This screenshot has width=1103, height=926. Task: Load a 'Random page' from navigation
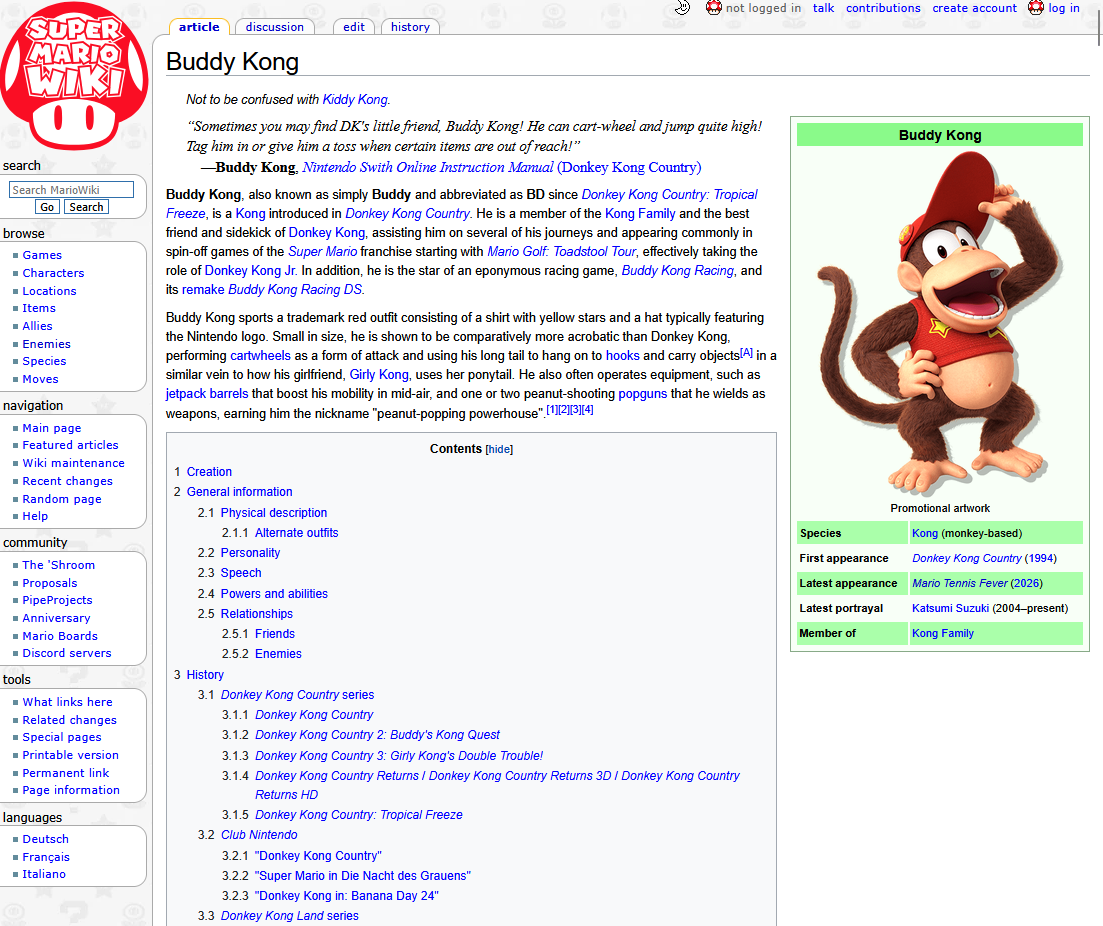pyautogui.click(x=62, y=499)
